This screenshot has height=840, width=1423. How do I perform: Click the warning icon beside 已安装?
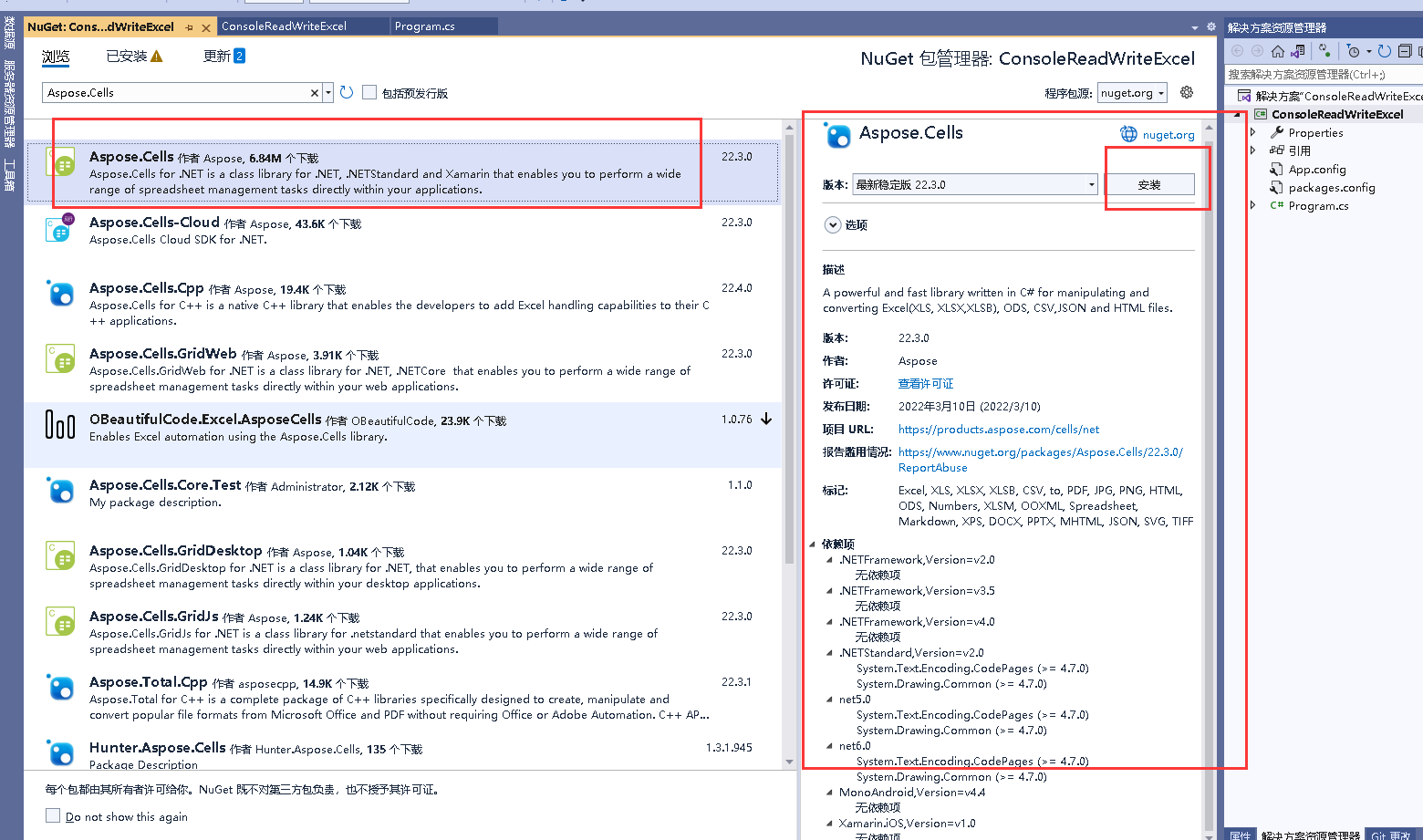pos(157,57)
